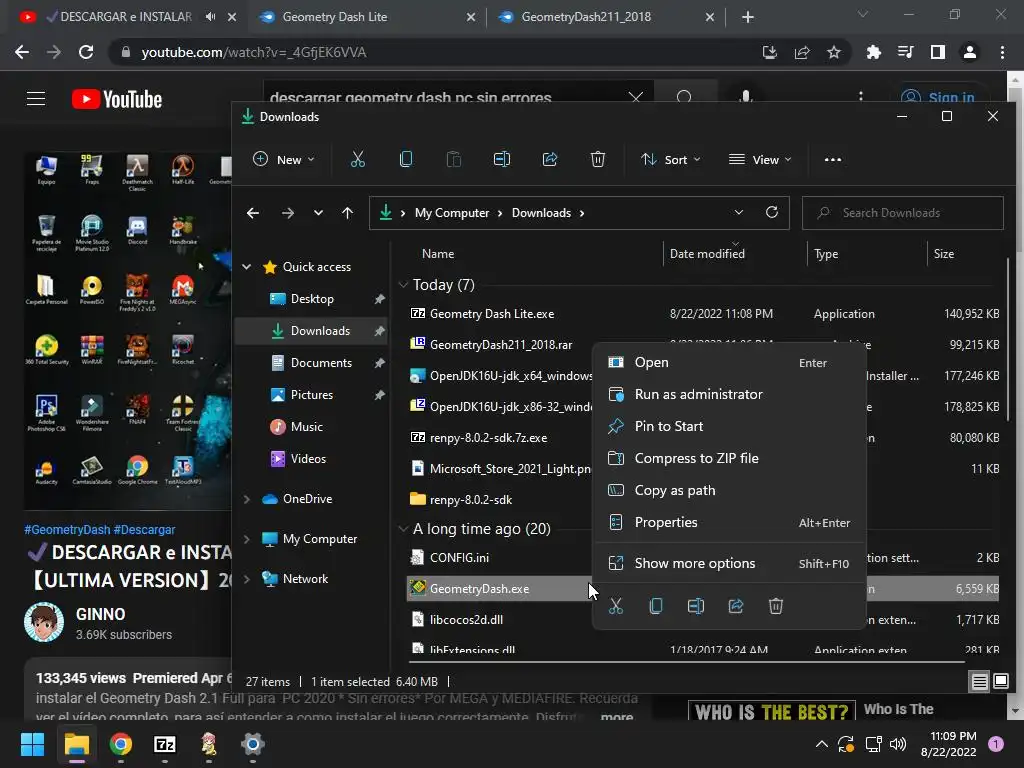Select Compress to ZIP file

[729, 458]
